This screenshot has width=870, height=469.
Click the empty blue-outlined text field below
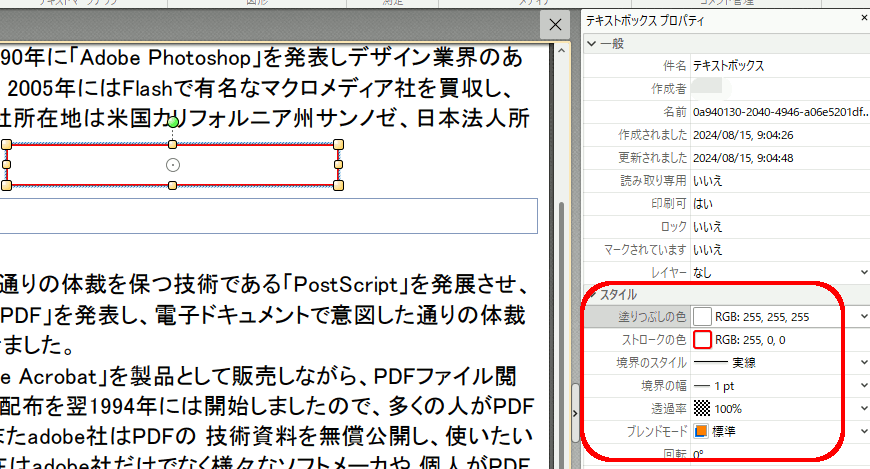[269, 216]
